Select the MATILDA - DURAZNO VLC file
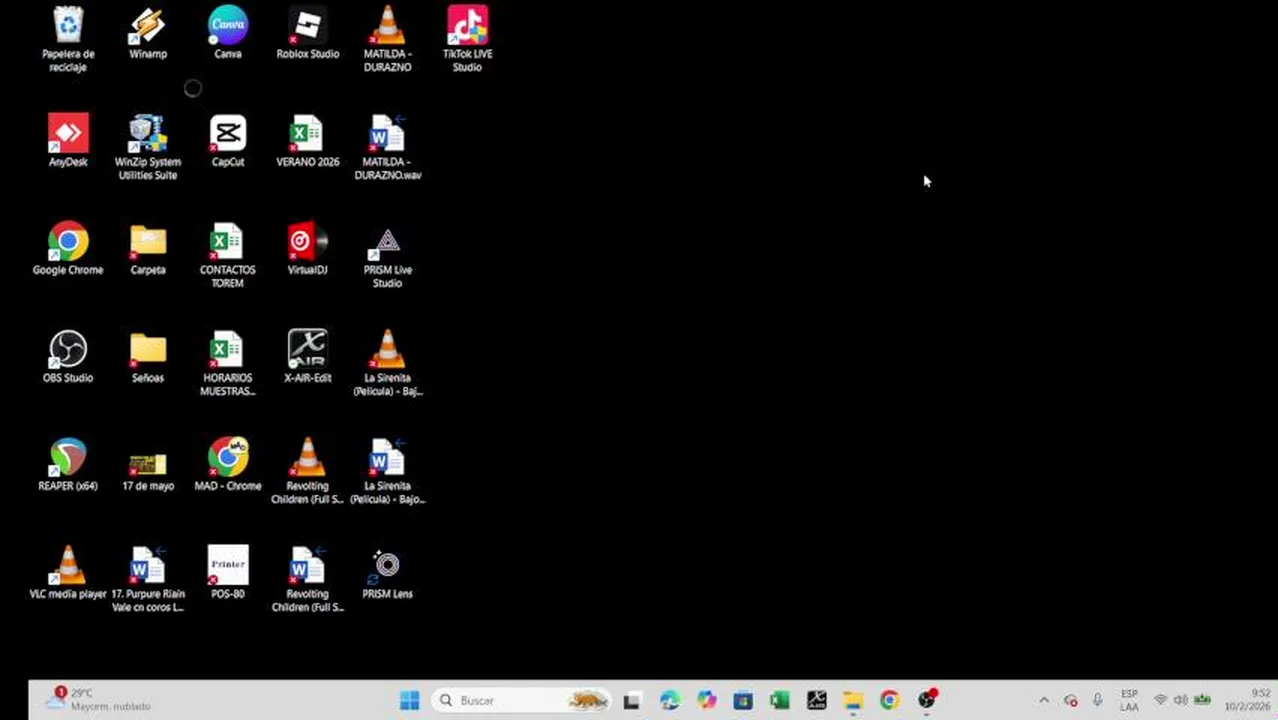Viewport: 1278px width, 720px height. [x=388, y=39]
